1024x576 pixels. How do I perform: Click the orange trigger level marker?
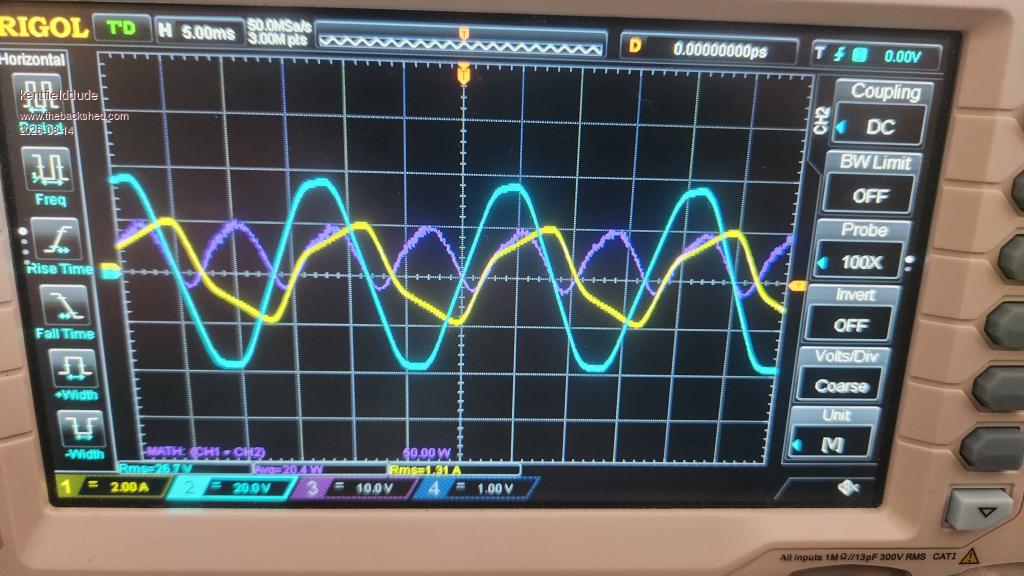[797, 285]
